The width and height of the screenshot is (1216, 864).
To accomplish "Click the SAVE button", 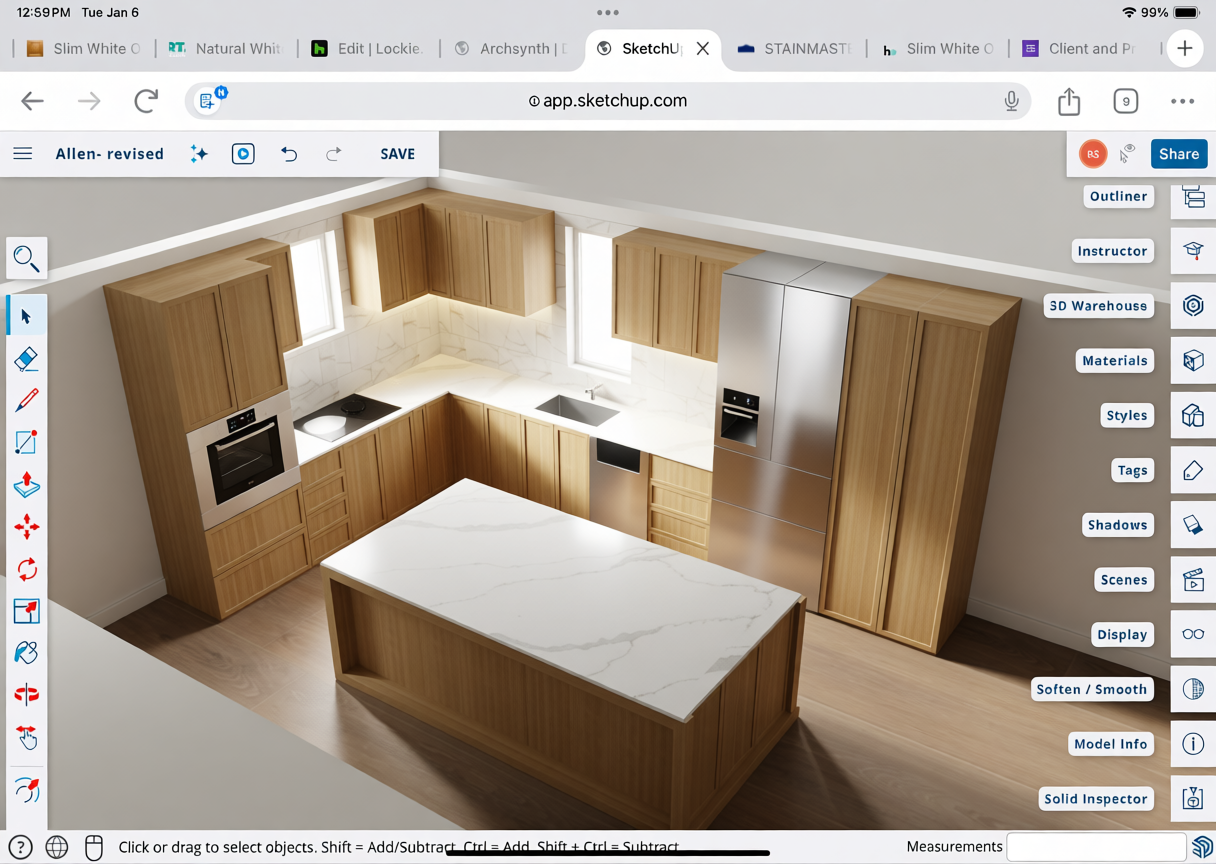I will [x=397, y=154].
